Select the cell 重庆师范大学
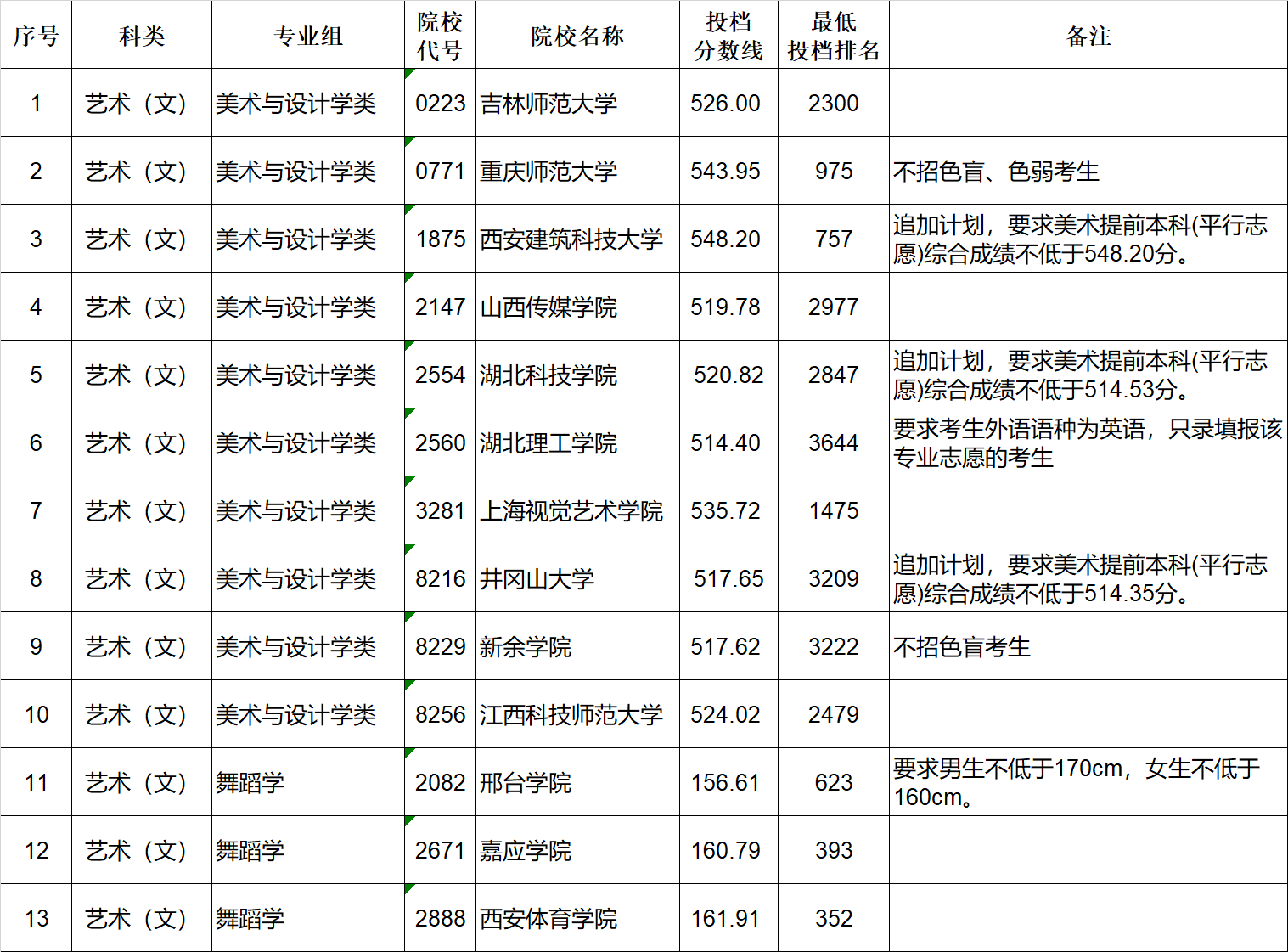The width and height of the screenshot is (1288, 952). click(577, 171)
